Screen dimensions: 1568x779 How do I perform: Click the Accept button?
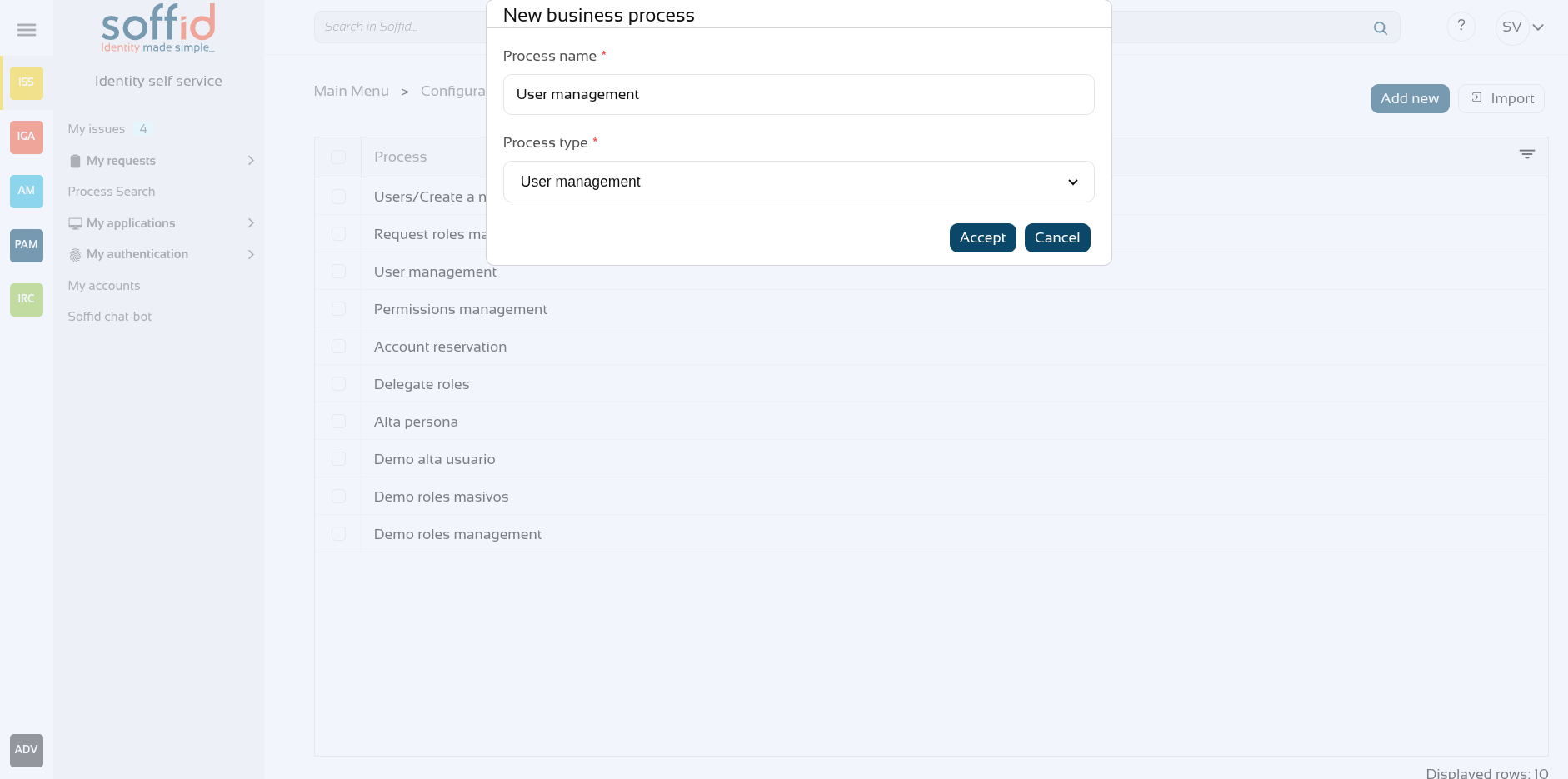click(x=982, y=237)
